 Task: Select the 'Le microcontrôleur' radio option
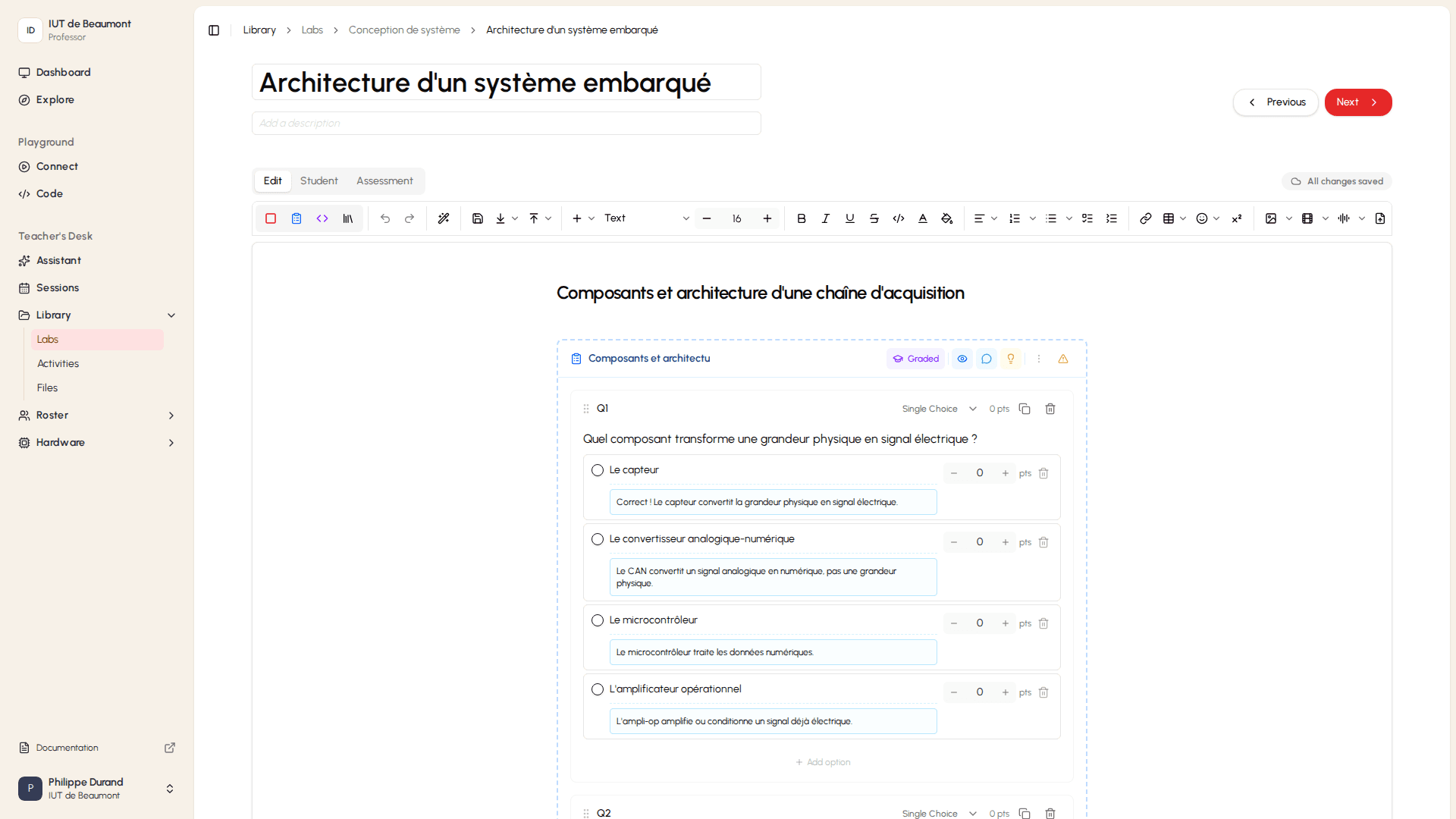pyautogui.click(x=598, y=620)
